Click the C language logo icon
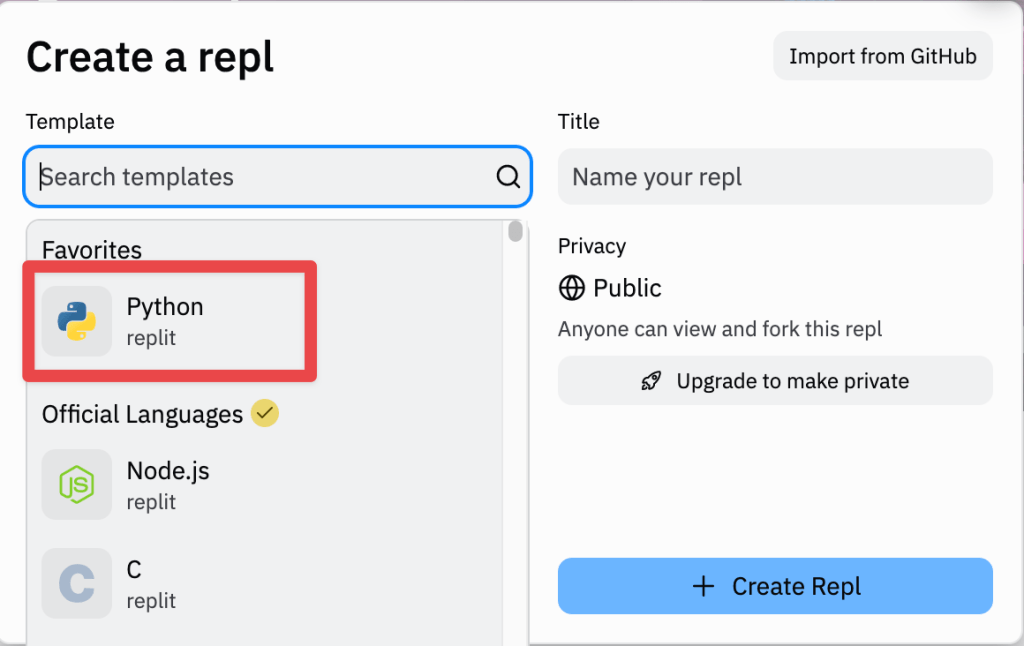This screenshot has width=1024, height=646. pos(77,584)
